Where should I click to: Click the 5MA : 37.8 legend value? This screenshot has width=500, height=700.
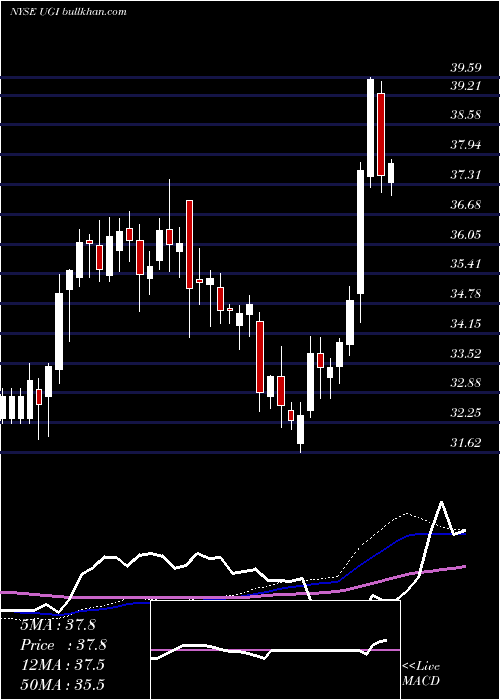[x=58, y=625]
